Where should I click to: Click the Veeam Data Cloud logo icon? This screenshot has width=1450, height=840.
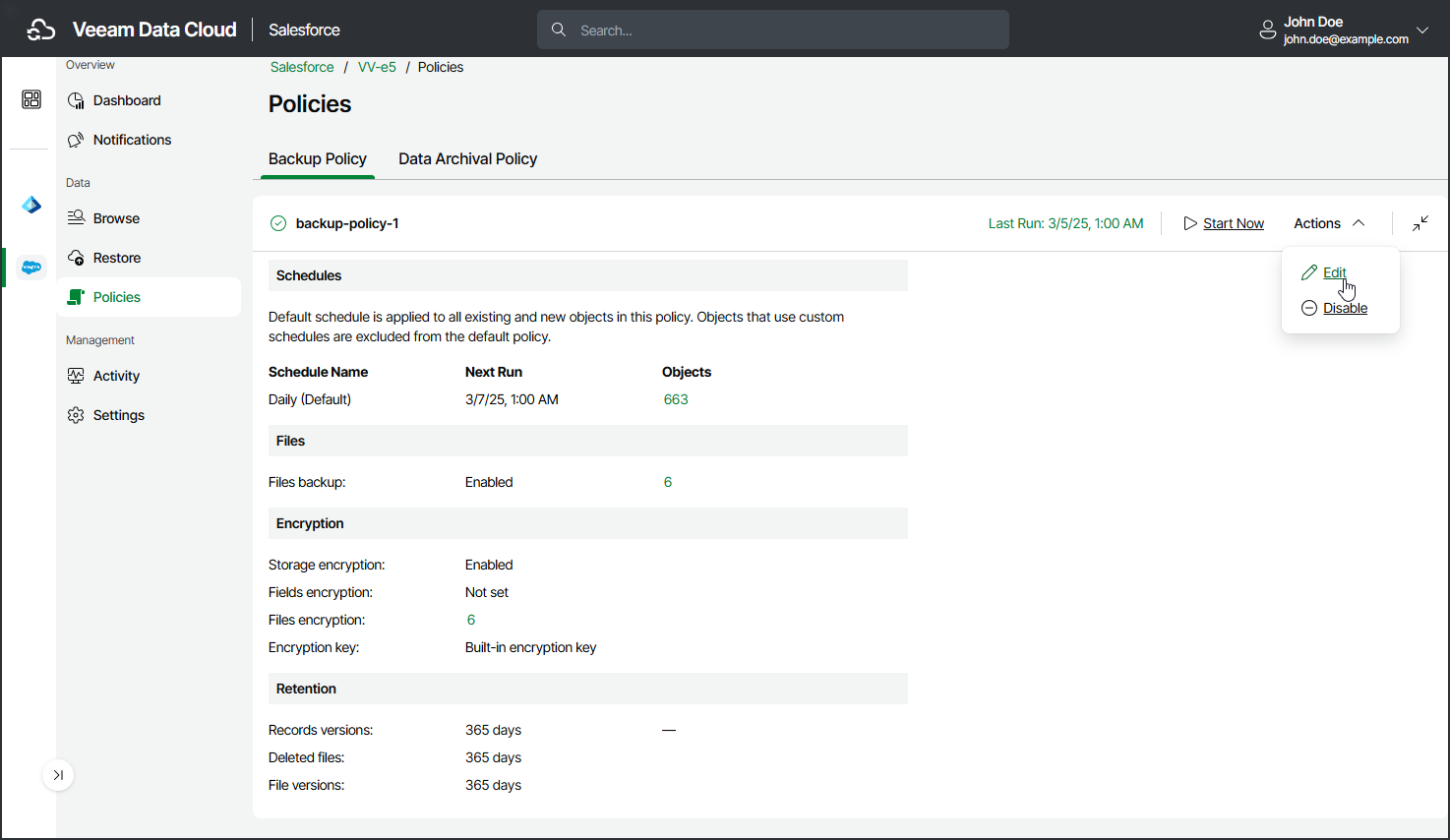click(x=41, y=30)
